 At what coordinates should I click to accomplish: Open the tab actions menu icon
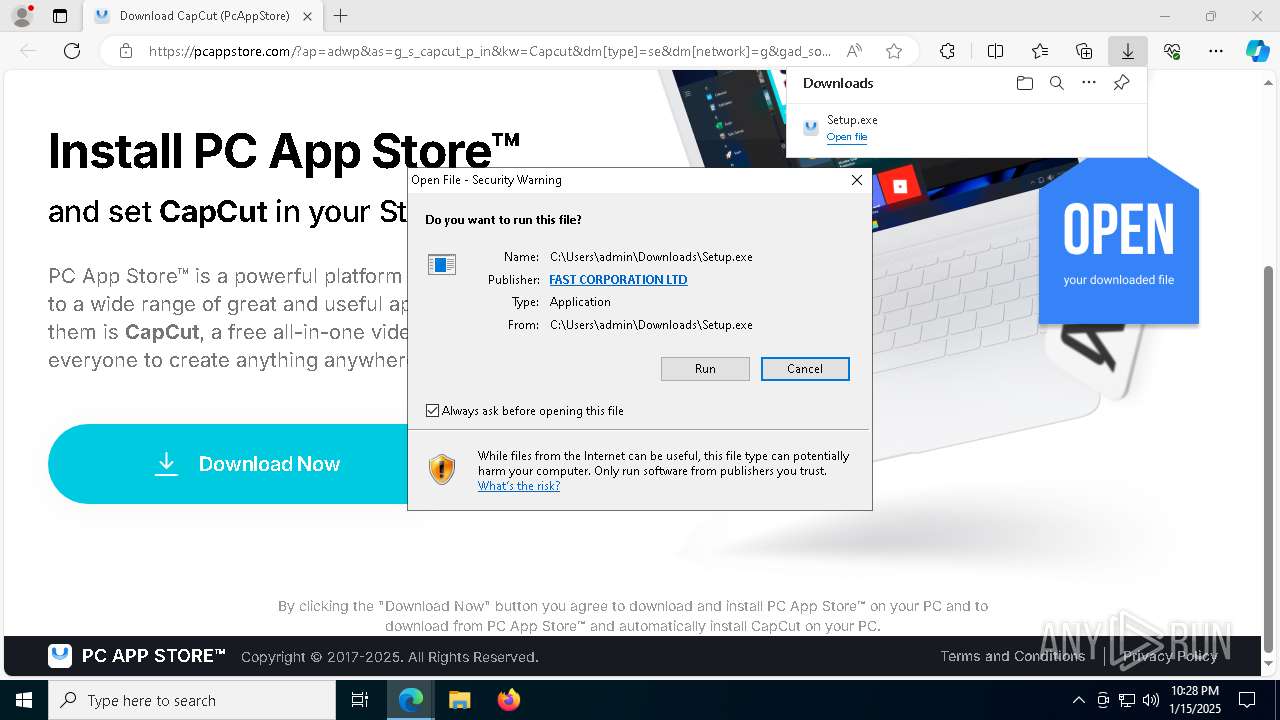(x=60, y=16)
